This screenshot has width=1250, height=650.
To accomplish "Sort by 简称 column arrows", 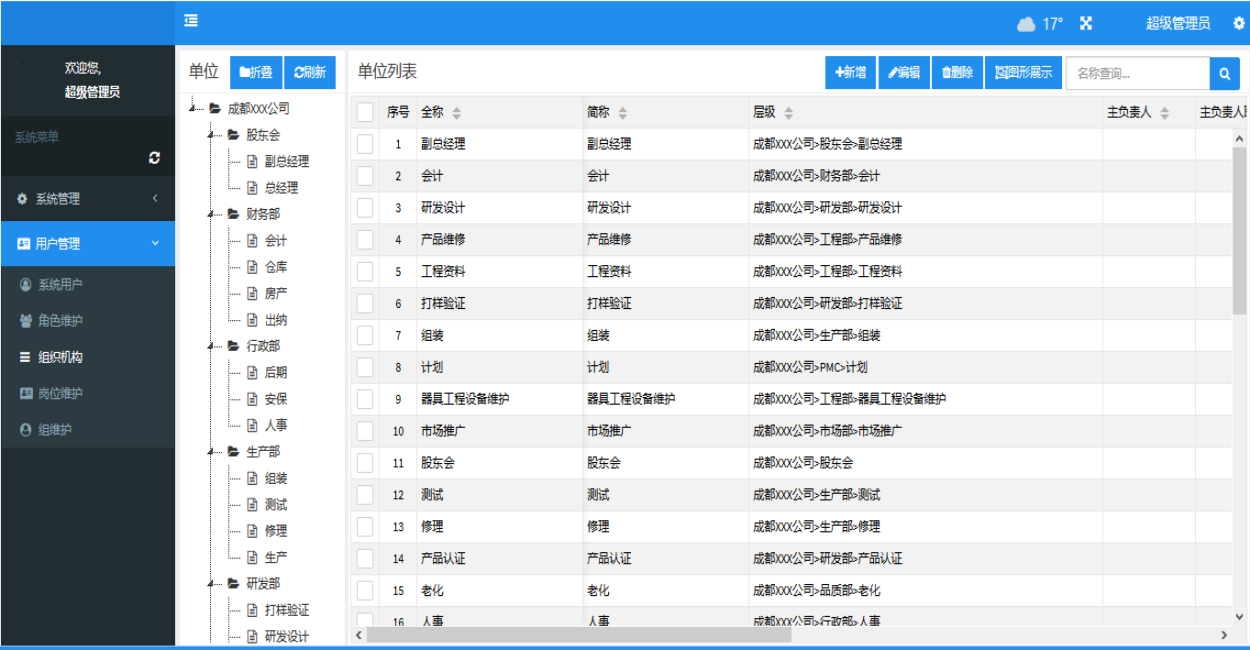I will tap(623, 113).
